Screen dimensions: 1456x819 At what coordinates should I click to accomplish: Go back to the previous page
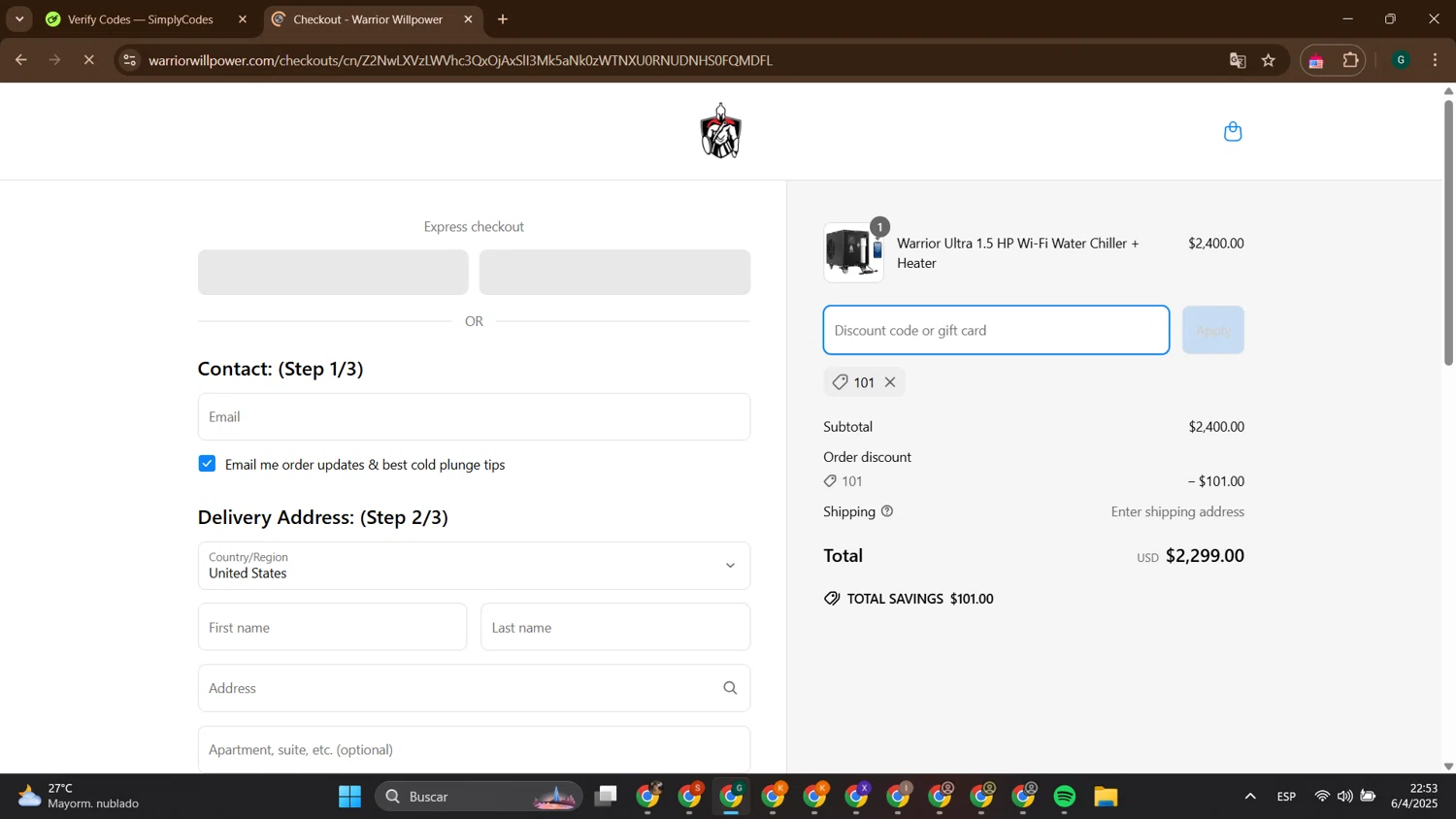pyautogui.click(x=20, y=60)
